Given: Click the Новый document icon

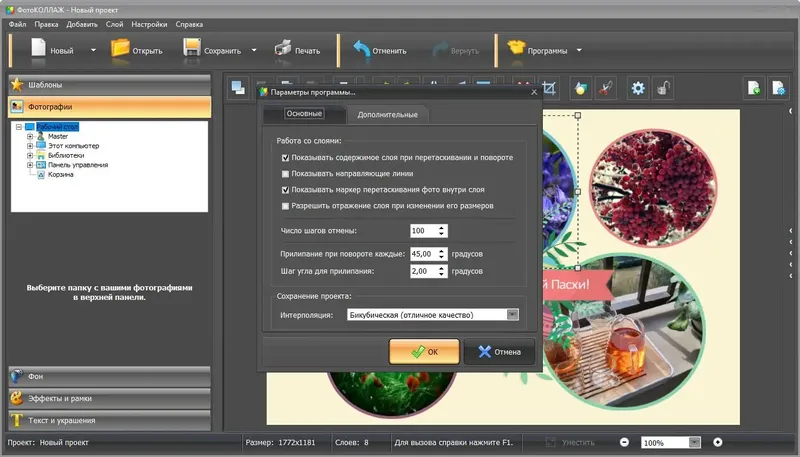Looking at the screenshot, I should click(38, 47).
